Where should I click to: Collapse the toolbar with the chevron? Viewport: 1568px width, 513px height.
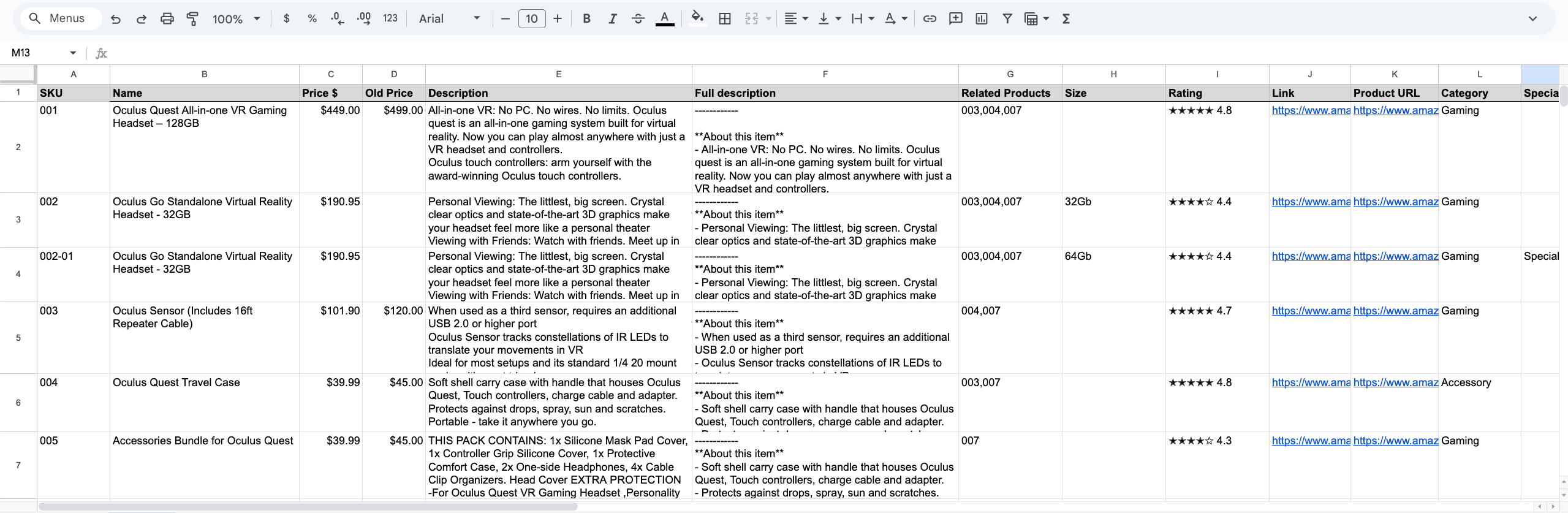click(1533, 19)
